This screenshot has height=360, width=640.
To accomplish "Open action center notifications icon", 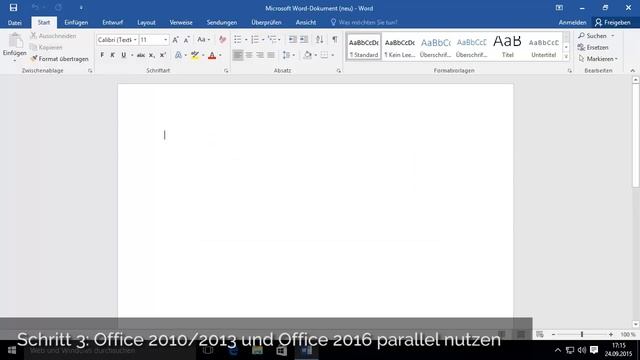I will click(594, 350).
